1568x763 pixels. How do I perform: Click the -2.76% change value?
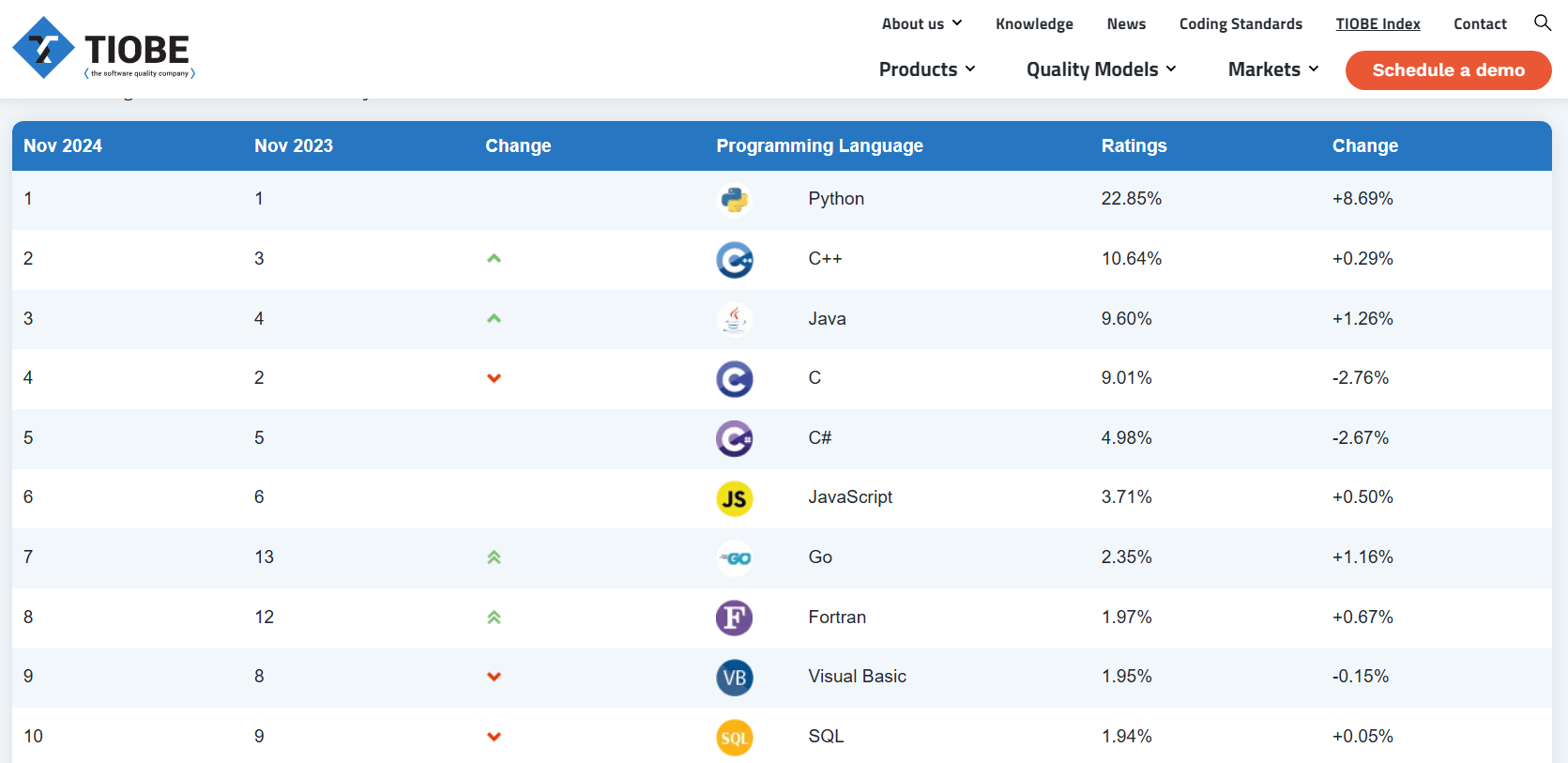pyautogui.click(x=1360, y=377)
